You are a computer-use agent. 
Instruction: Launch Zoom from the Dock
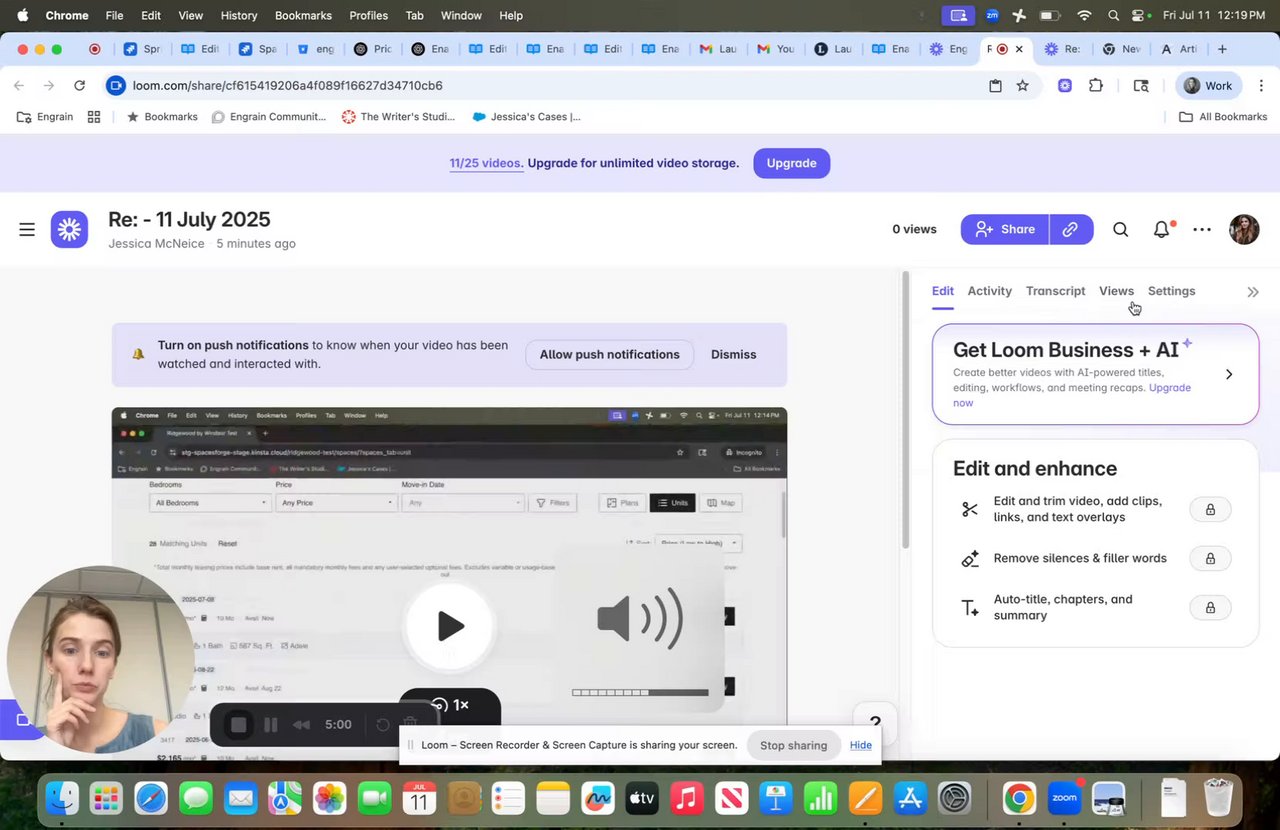[x=1063, y=798]
